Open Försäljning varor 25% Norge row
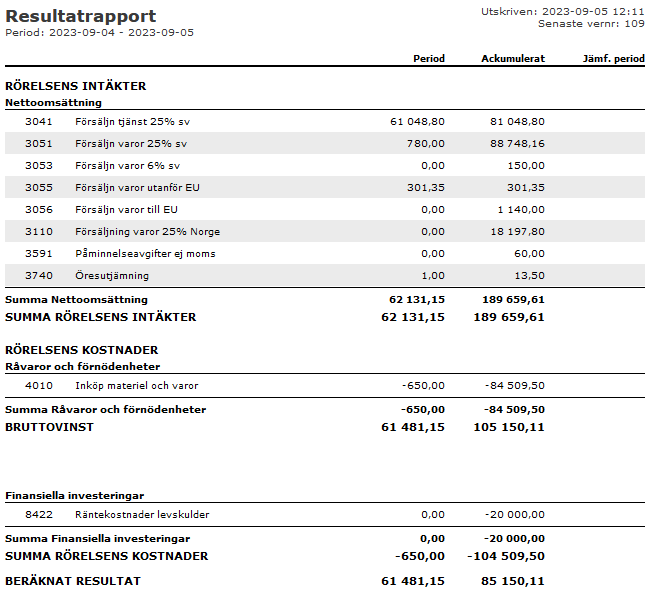Viewport: 665px width, 608px height. (147, 231)
